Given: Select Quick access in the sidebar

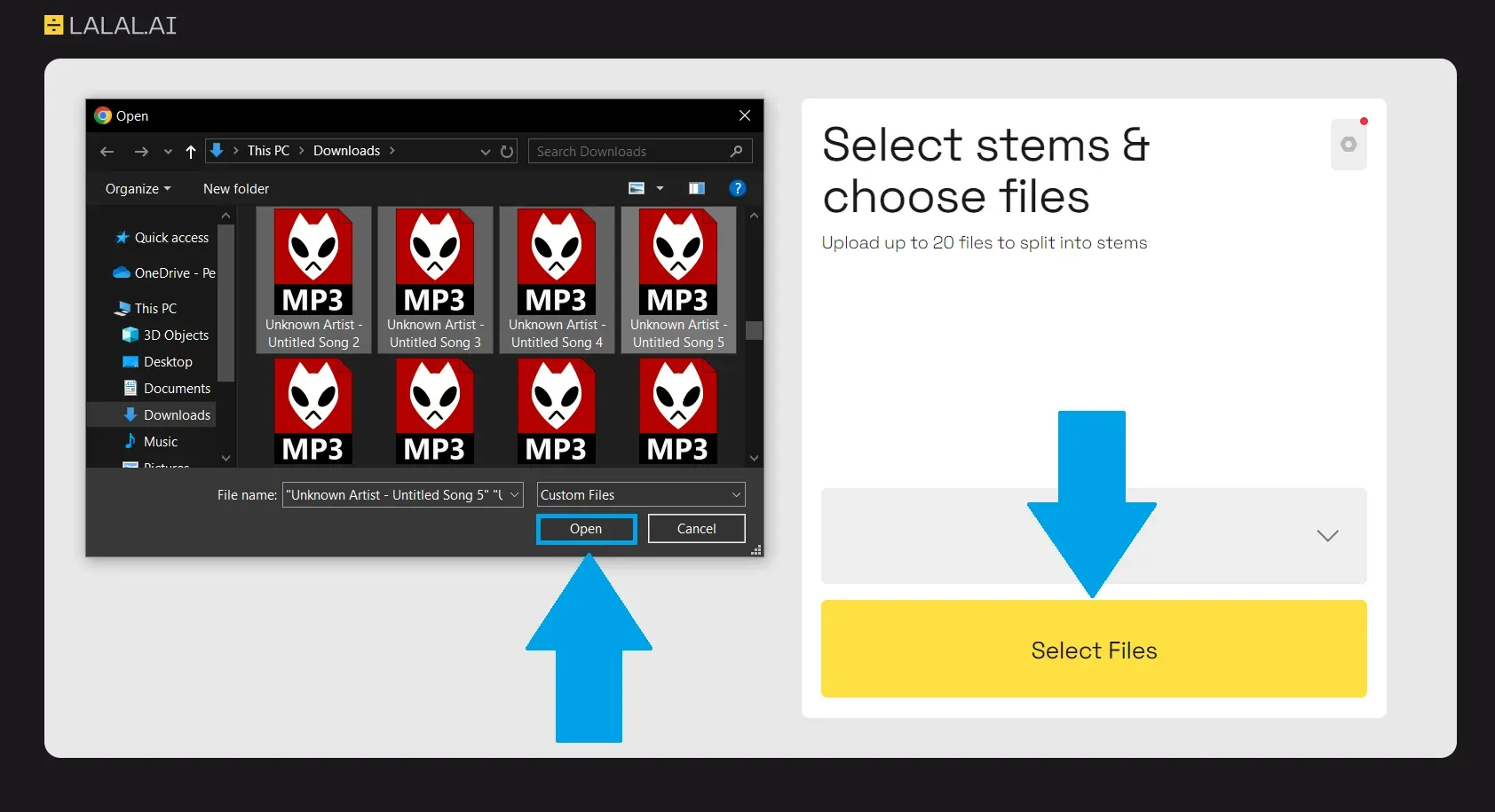Looking at the screenshot, I should pyautogui.click(x=162, y=238).
